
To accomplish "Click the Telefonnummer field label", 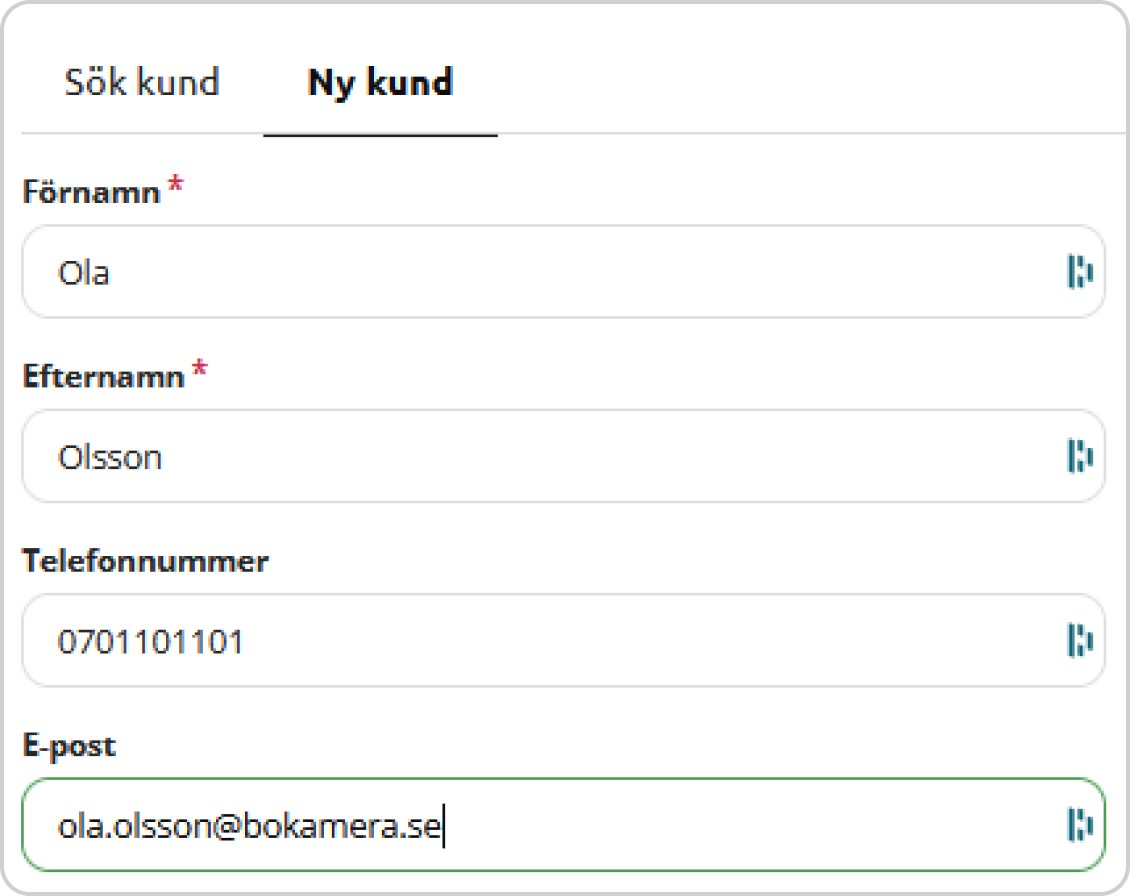I will [146, 561].
